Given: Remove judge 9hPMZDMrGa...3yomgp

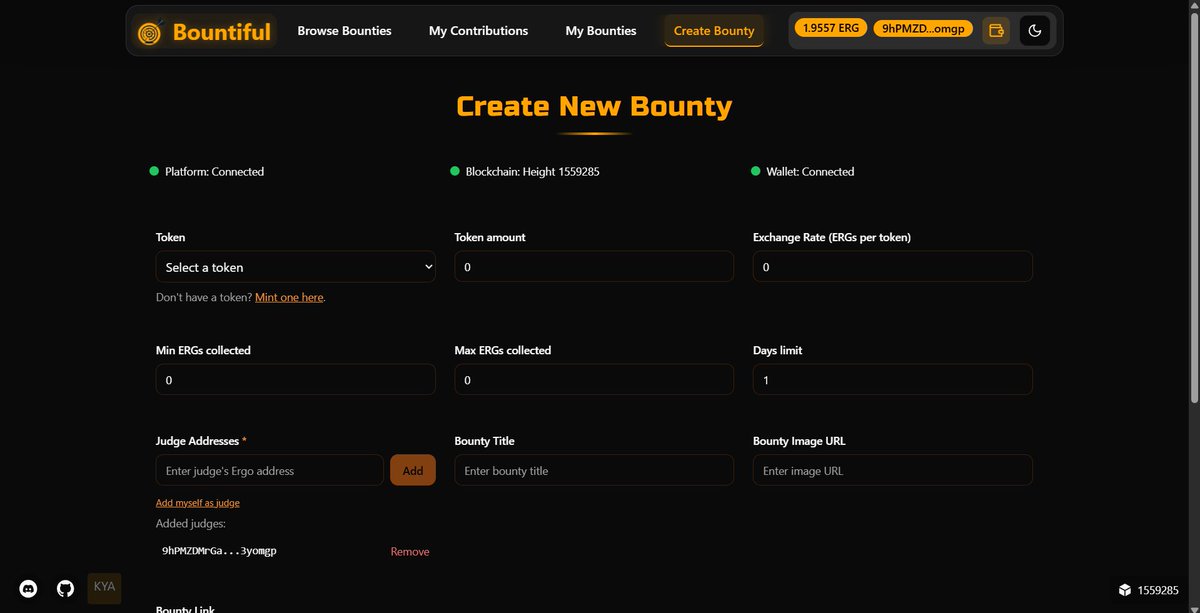Looking at the screenshot, I should pyautogui.click(x=410, y=552).
